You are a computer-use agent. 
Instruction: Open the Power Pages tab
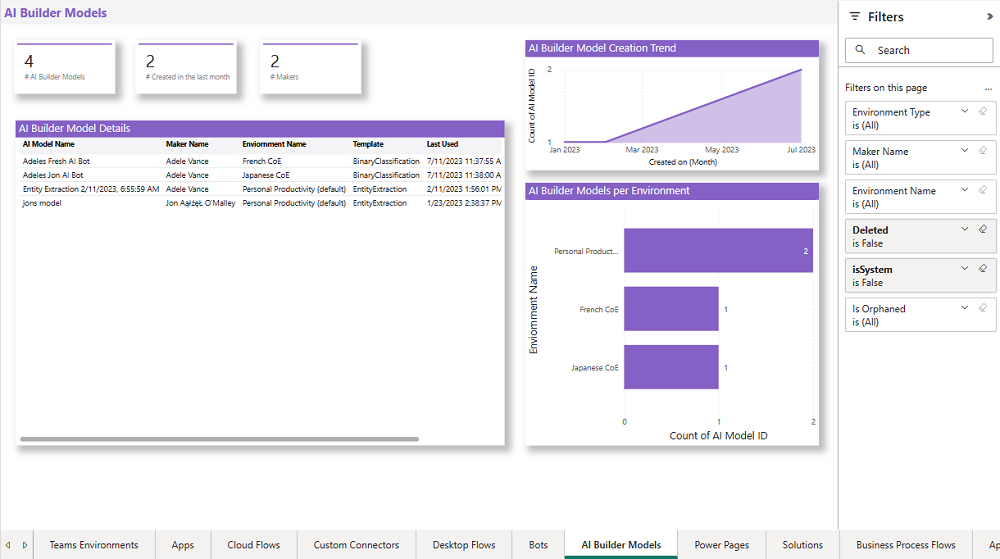pos(721,545)
